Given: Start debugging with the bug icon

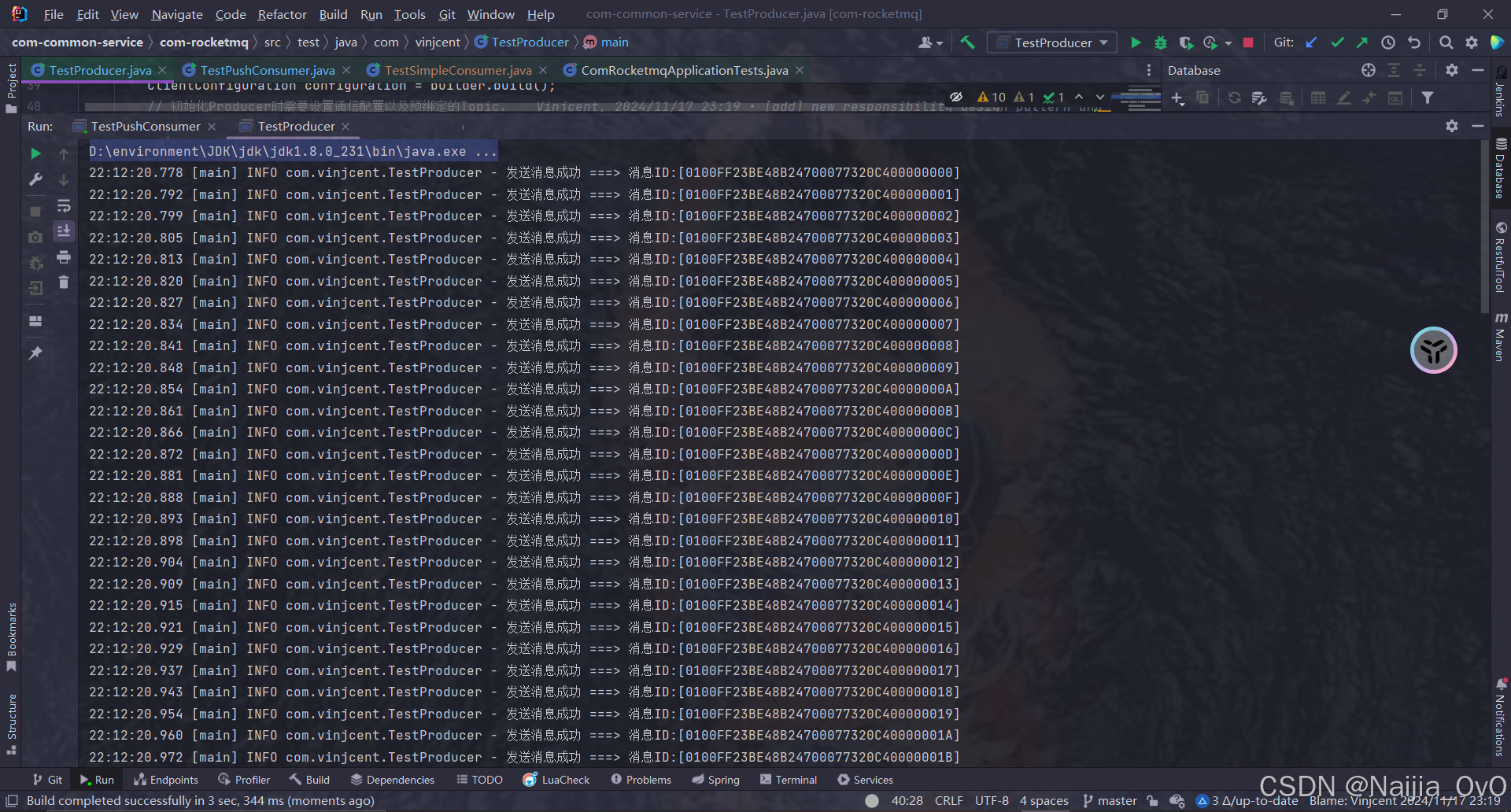Looking at the screenshot, I should (1160, 42).
